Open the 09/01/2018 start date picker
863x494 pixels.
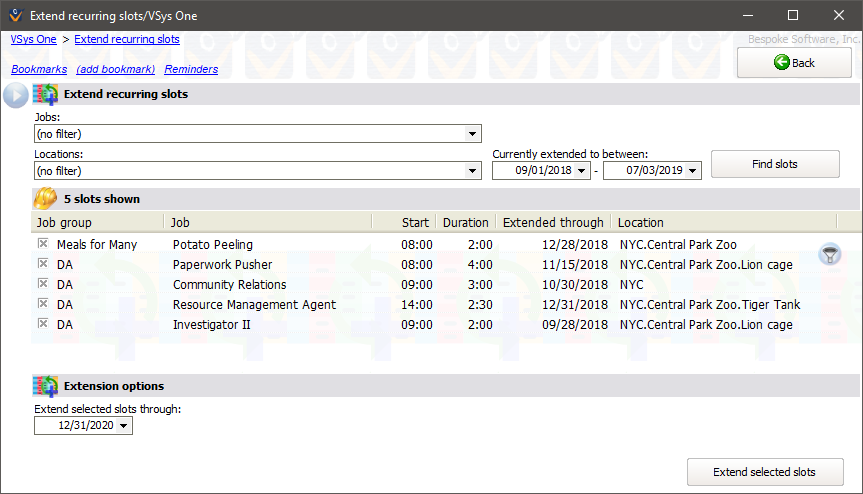pos(582,171)
